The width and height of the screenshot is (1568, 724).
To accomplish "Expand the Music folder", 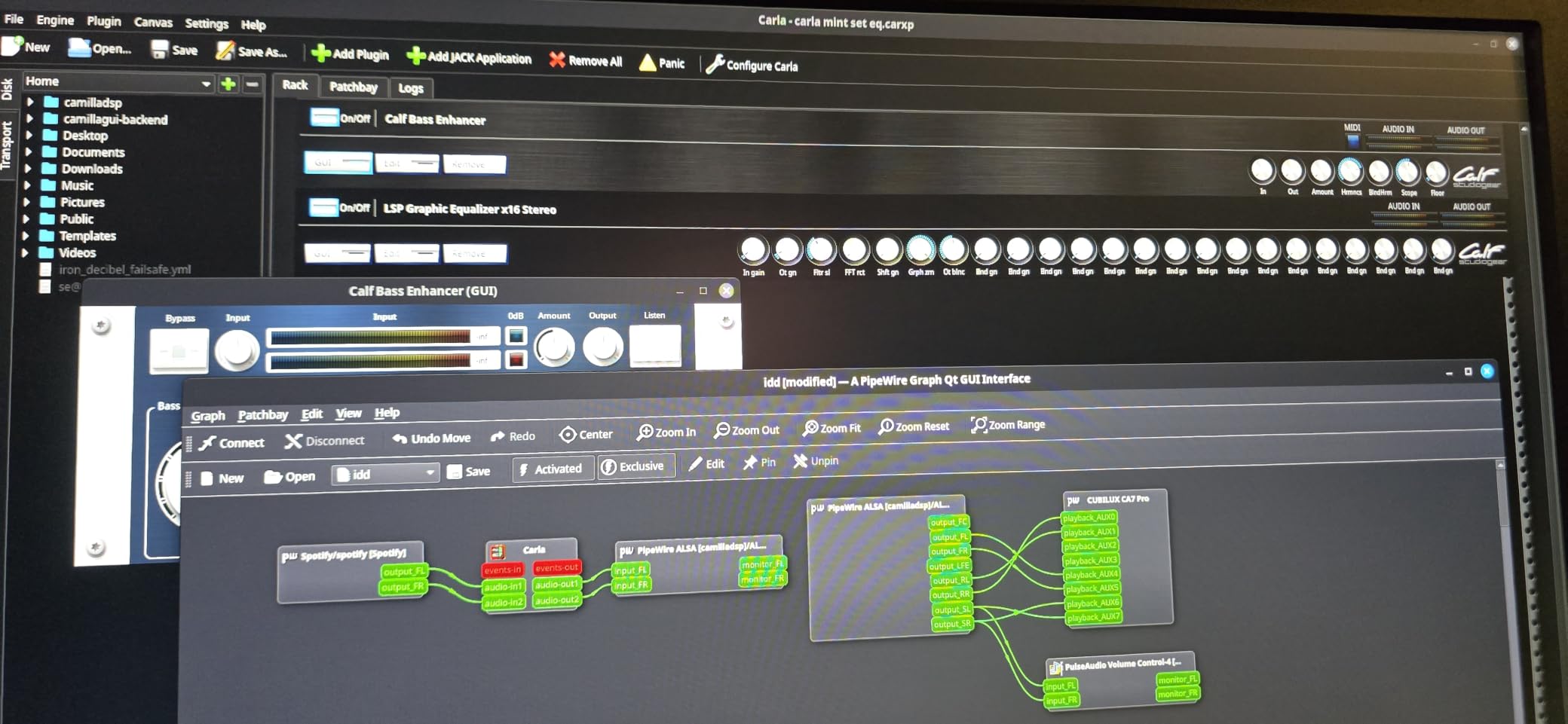I will (27, 185).
